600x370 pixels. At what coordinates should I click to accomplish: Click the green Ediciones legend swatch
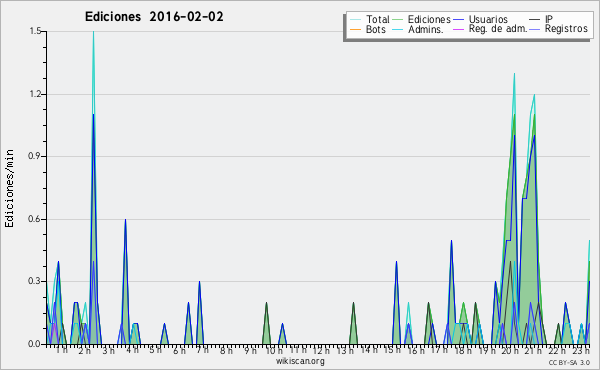click(398, 20)
